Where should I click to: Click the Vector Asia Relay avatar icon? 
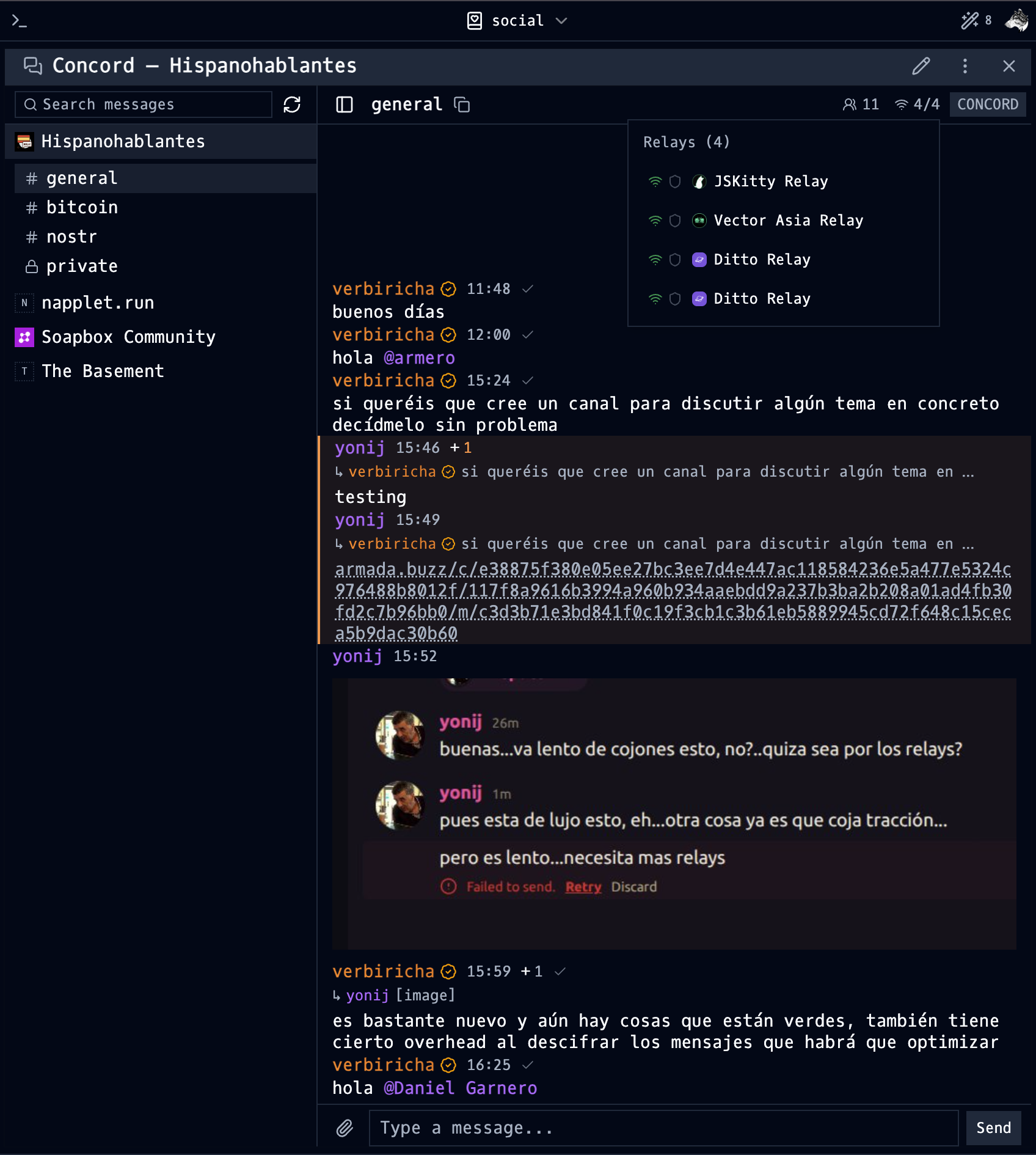[x=699, y=221]
